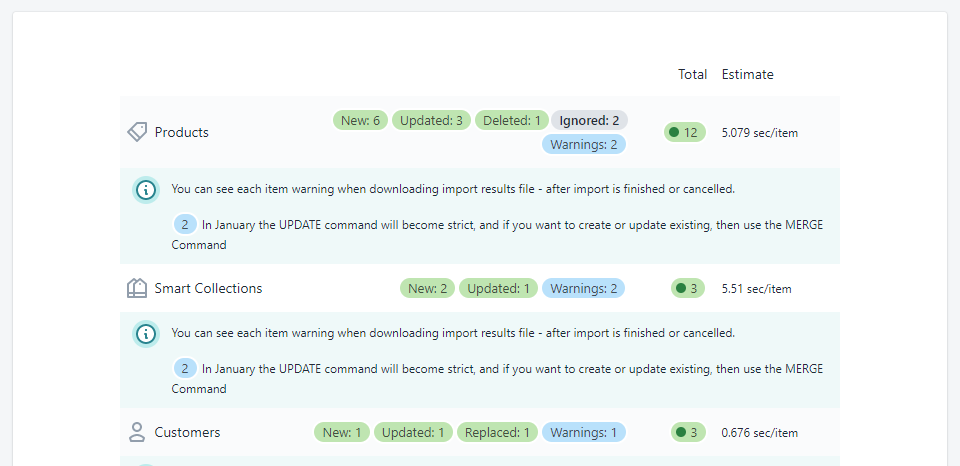Open the Products 'Warnings: 2' badge
960x466 pixels.
(584, 144)
